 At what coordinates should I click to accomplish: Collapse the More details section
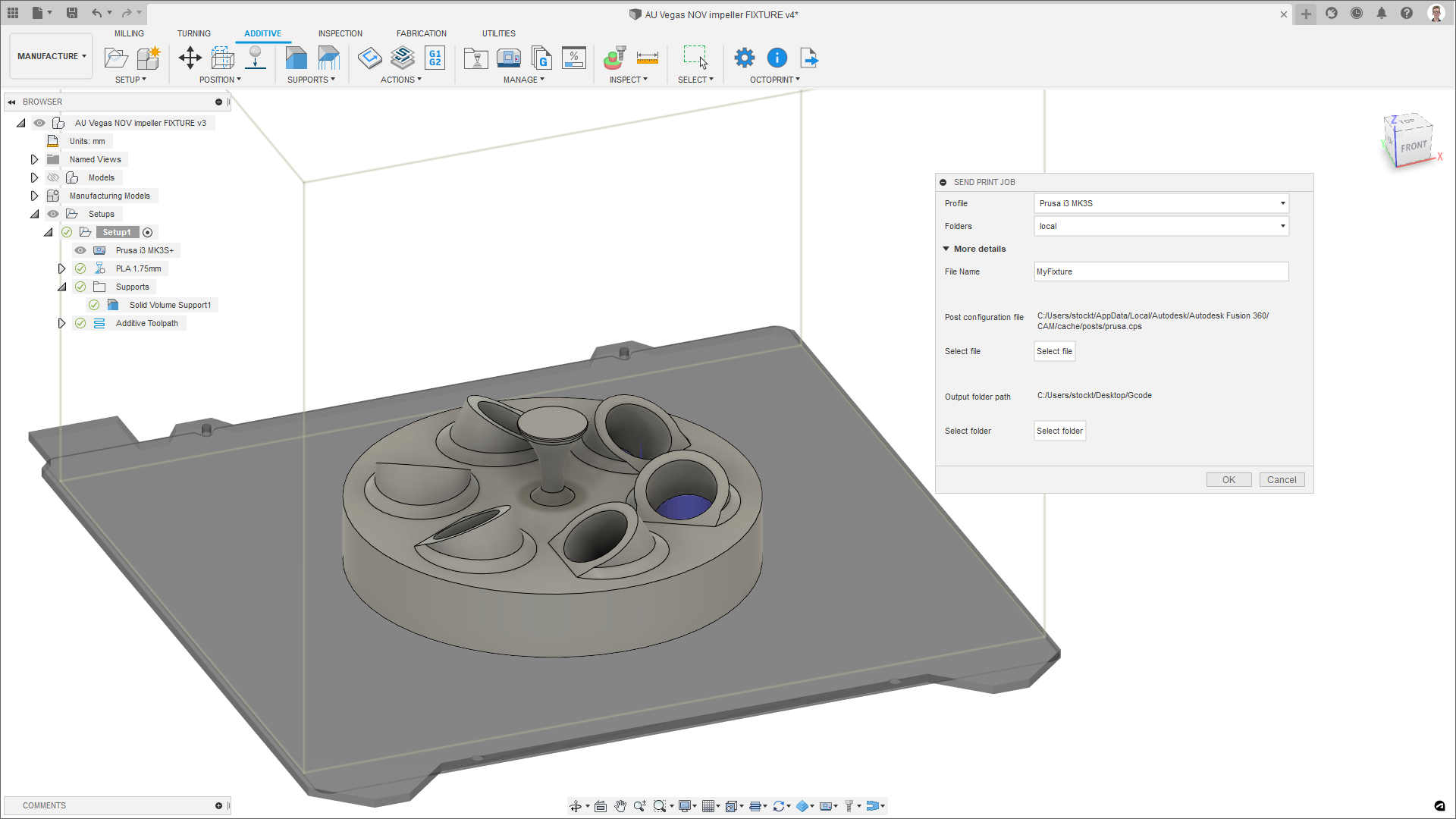coord(946,249)
